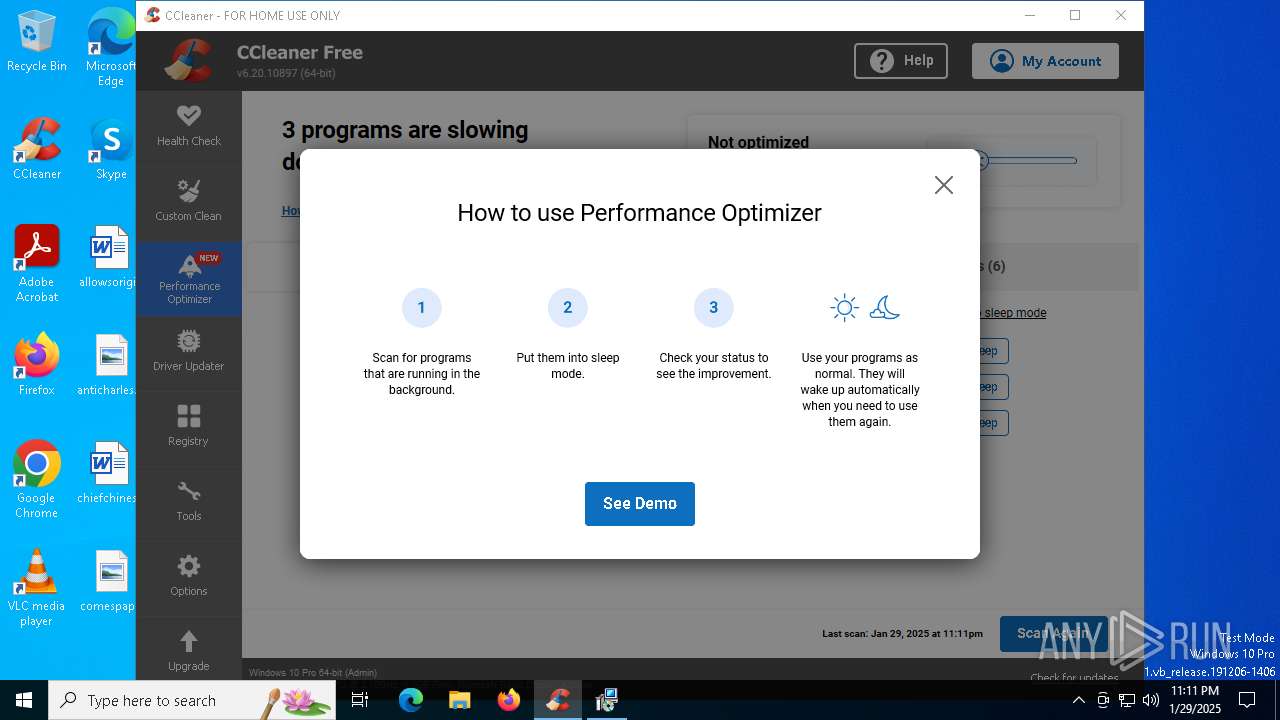Open allowsorigi Word document on desktop

click(x=108, y=257)
